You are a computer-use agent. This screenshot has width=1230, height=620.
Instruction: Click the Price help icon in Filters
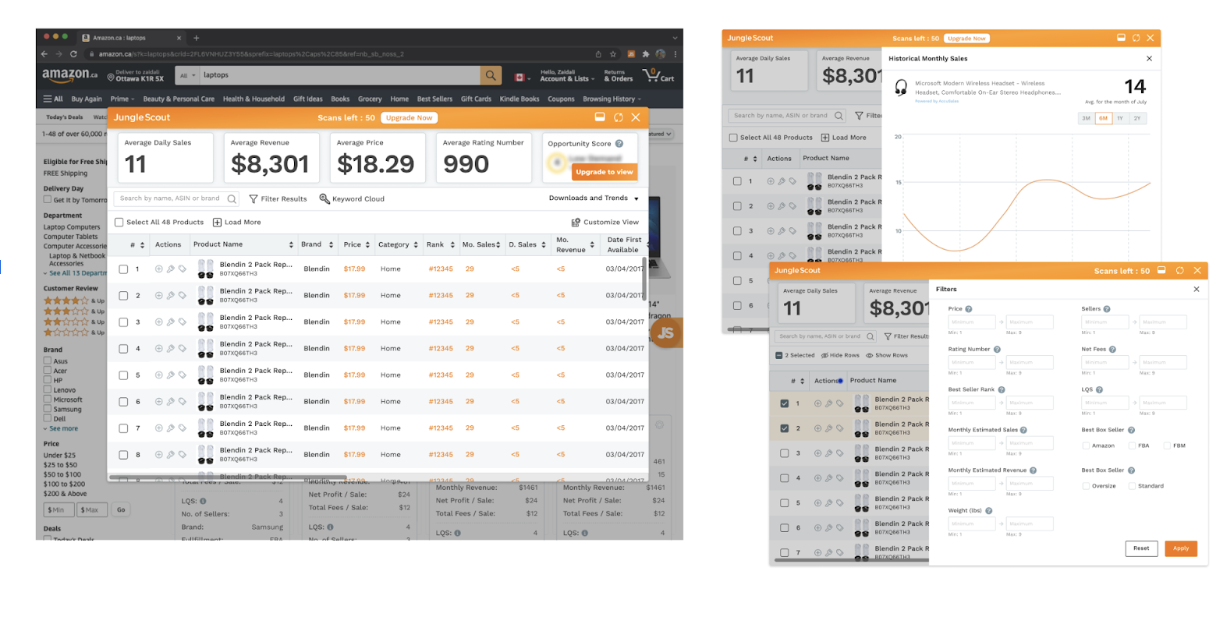tap(969, 309)
